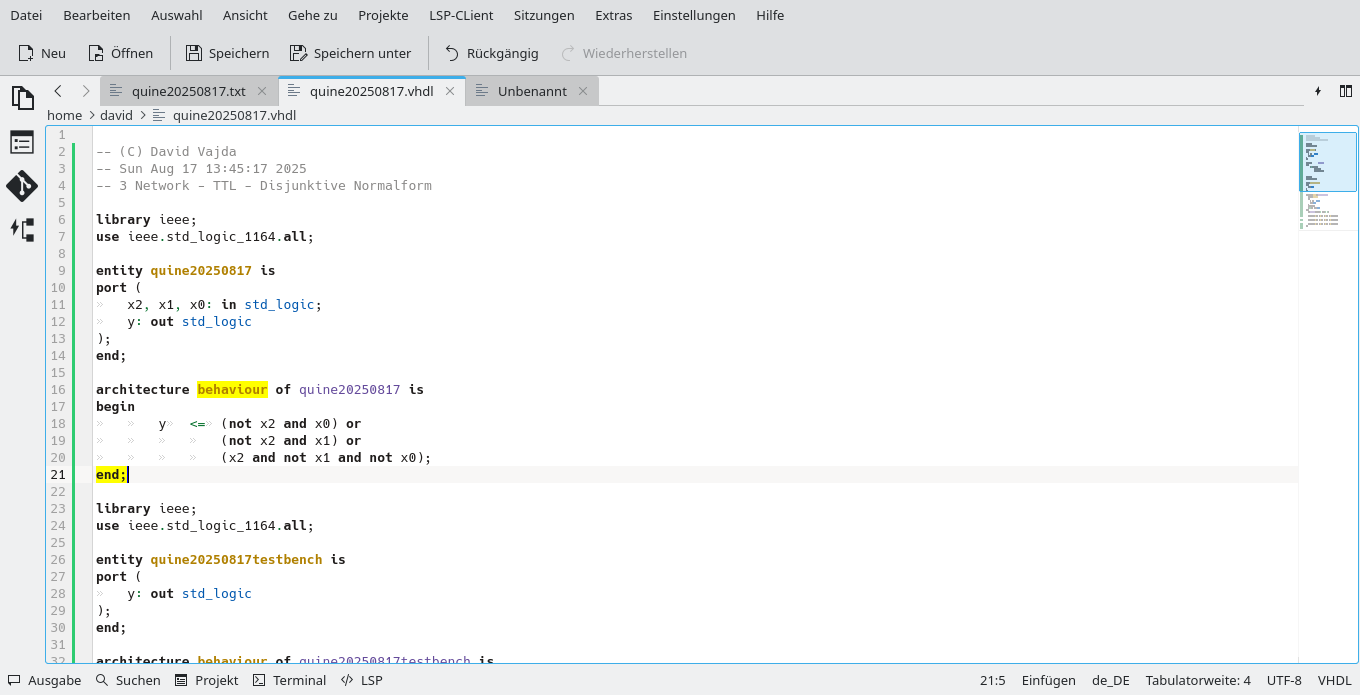The height and width of the screenshot is (695, 1360).
Task: Open the Projekte menu
Action: (x=383, y=15)
